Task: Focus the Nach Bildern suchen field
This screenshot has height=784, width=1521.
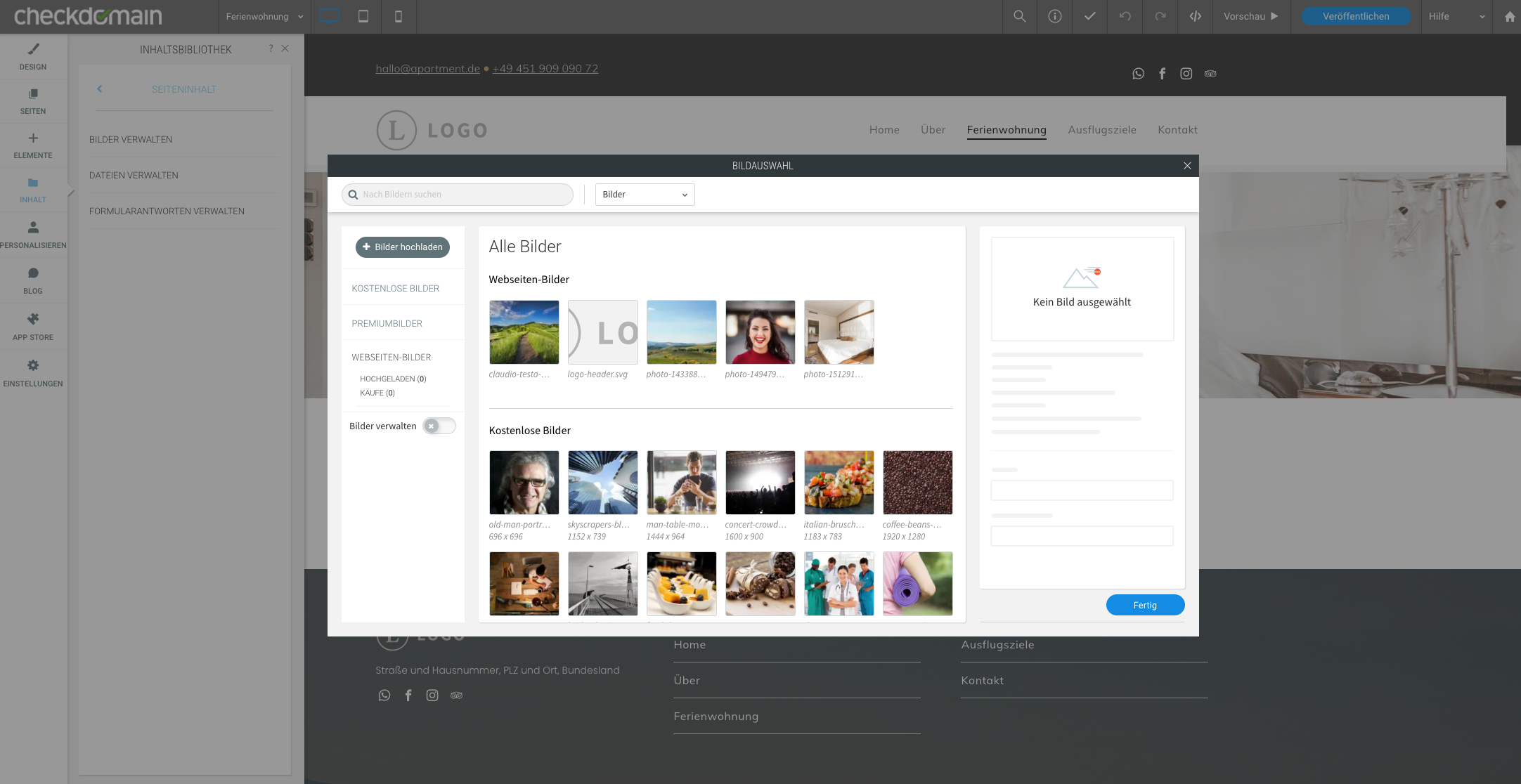Action: [x=464, y=195]
